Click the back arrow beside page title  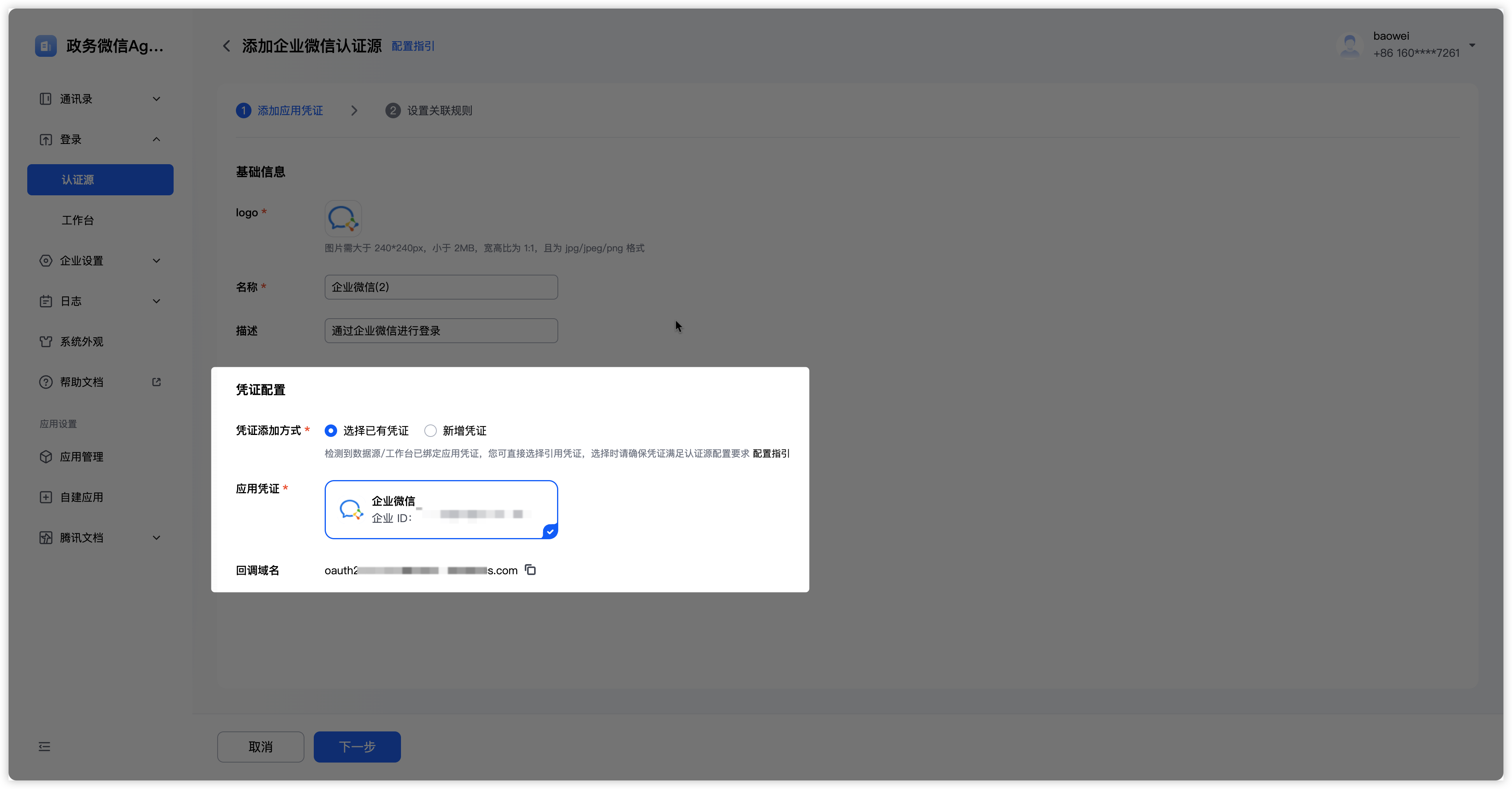[227, 46]
